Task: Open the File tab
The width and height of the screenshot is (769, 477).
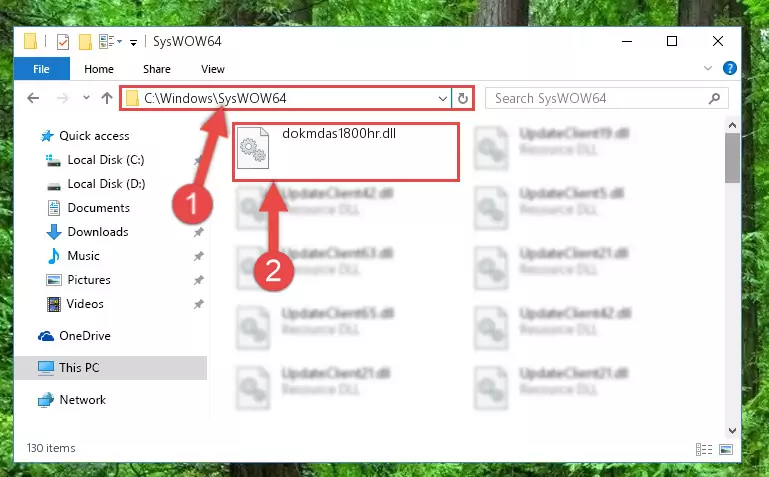Action: 42,69
